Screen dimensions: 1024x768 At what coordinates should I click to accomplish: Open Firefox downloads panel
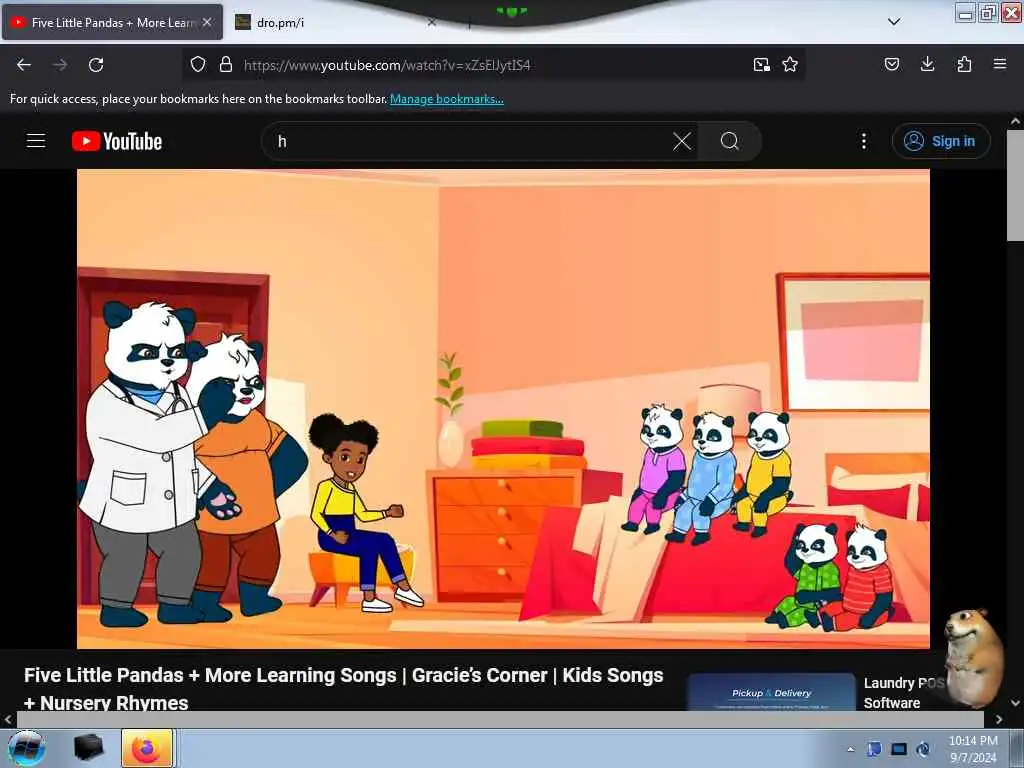pyautogui.click(x=927, y=64)
